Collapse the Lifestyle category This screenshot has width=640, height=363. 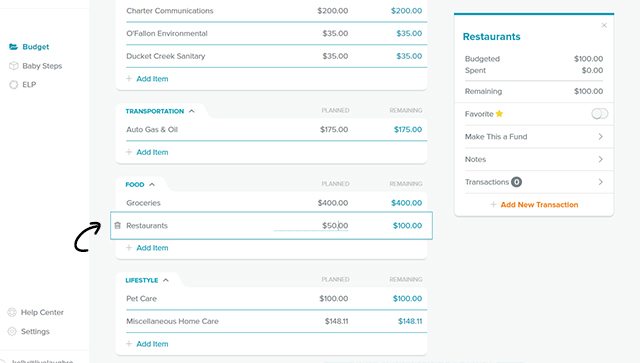click(x=166, y=280)
